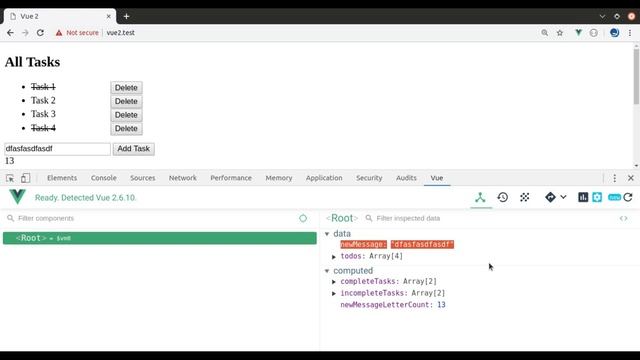Switch to Vue Components inspector view
This screenshot has width=640, height=360.
[480, 198]
